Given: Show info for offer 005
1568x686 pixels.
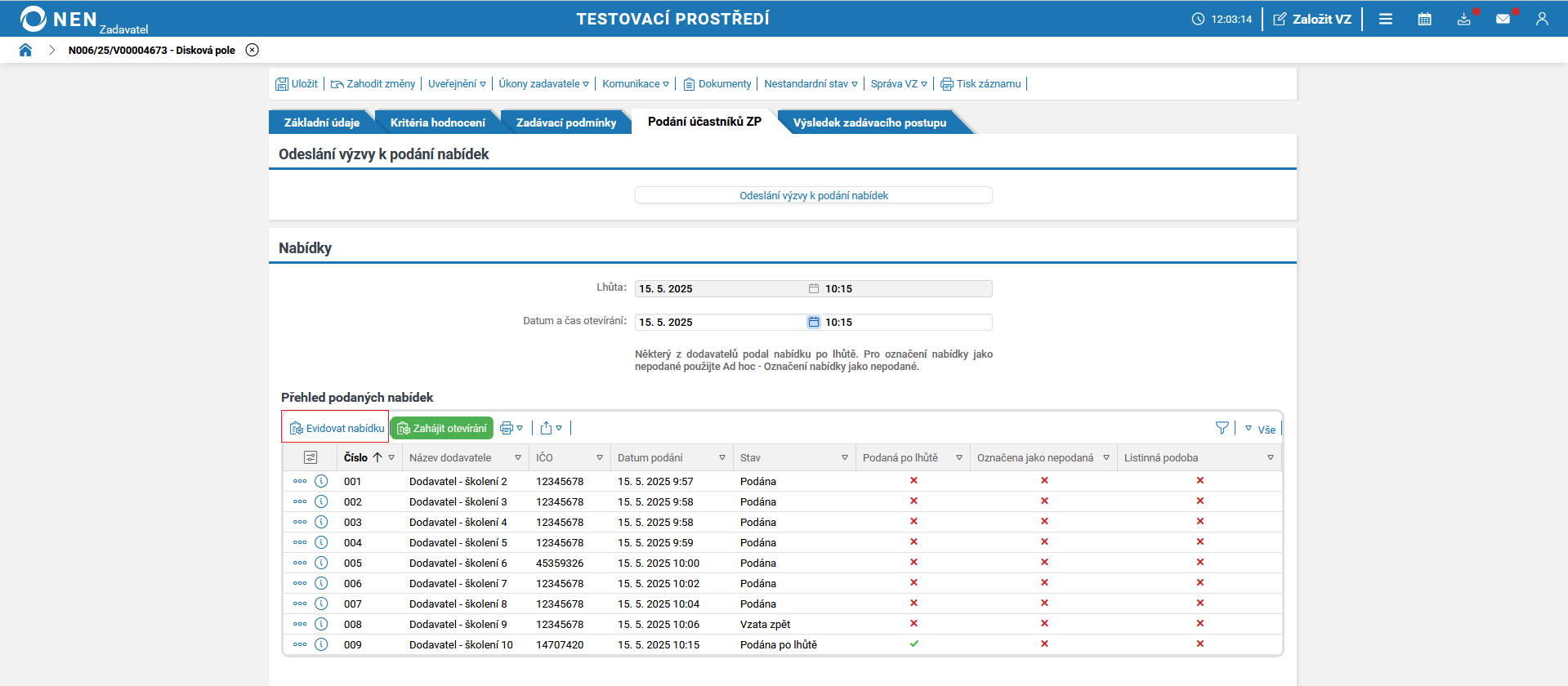Looking at the screenshot, I should [321, 563].
